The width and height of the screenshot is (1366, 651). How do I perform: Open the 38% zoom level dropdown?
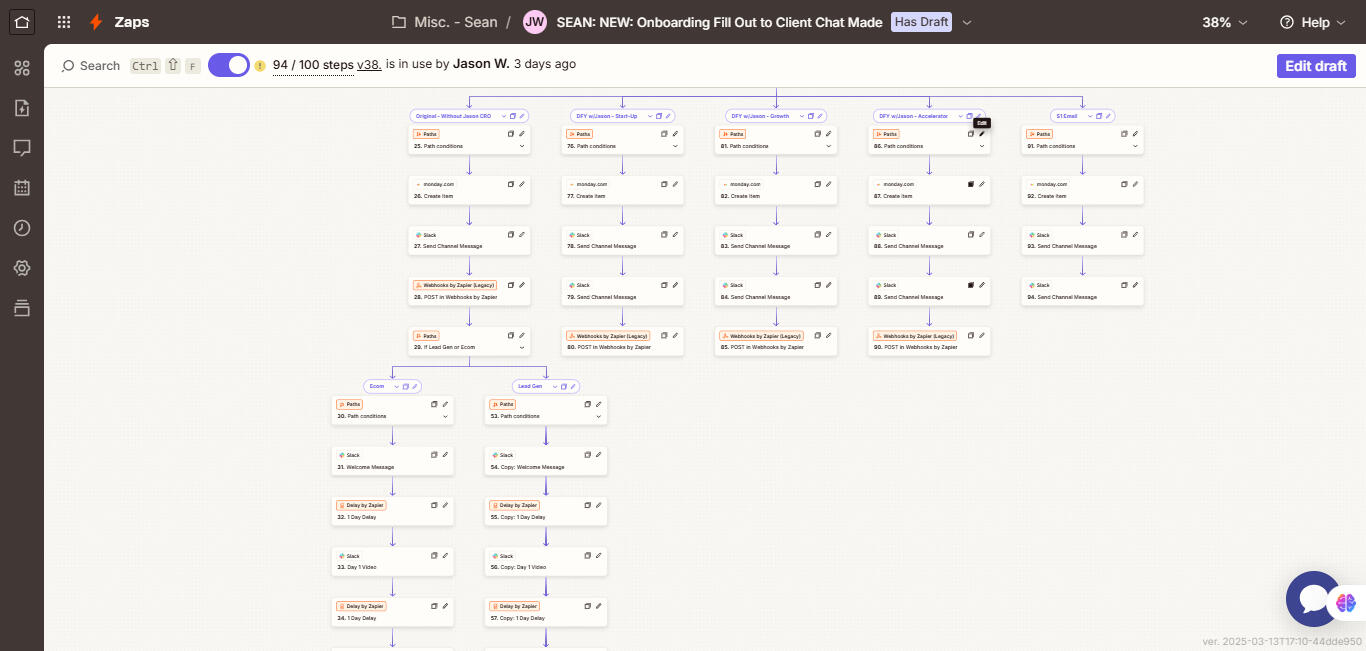coord(1224,22)
